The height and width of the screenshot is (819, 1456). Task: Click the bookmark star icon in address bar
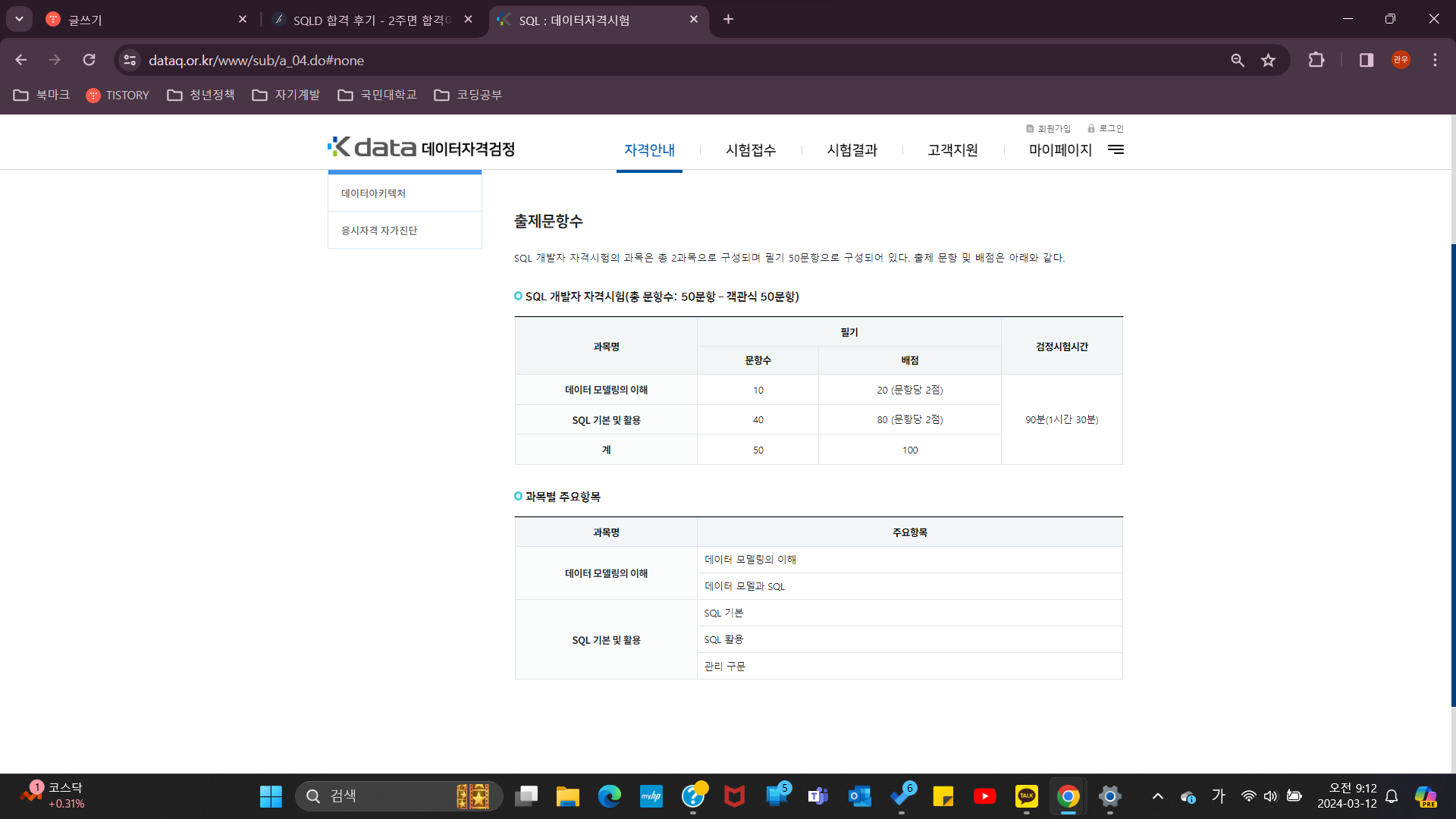coord(1268,61)
